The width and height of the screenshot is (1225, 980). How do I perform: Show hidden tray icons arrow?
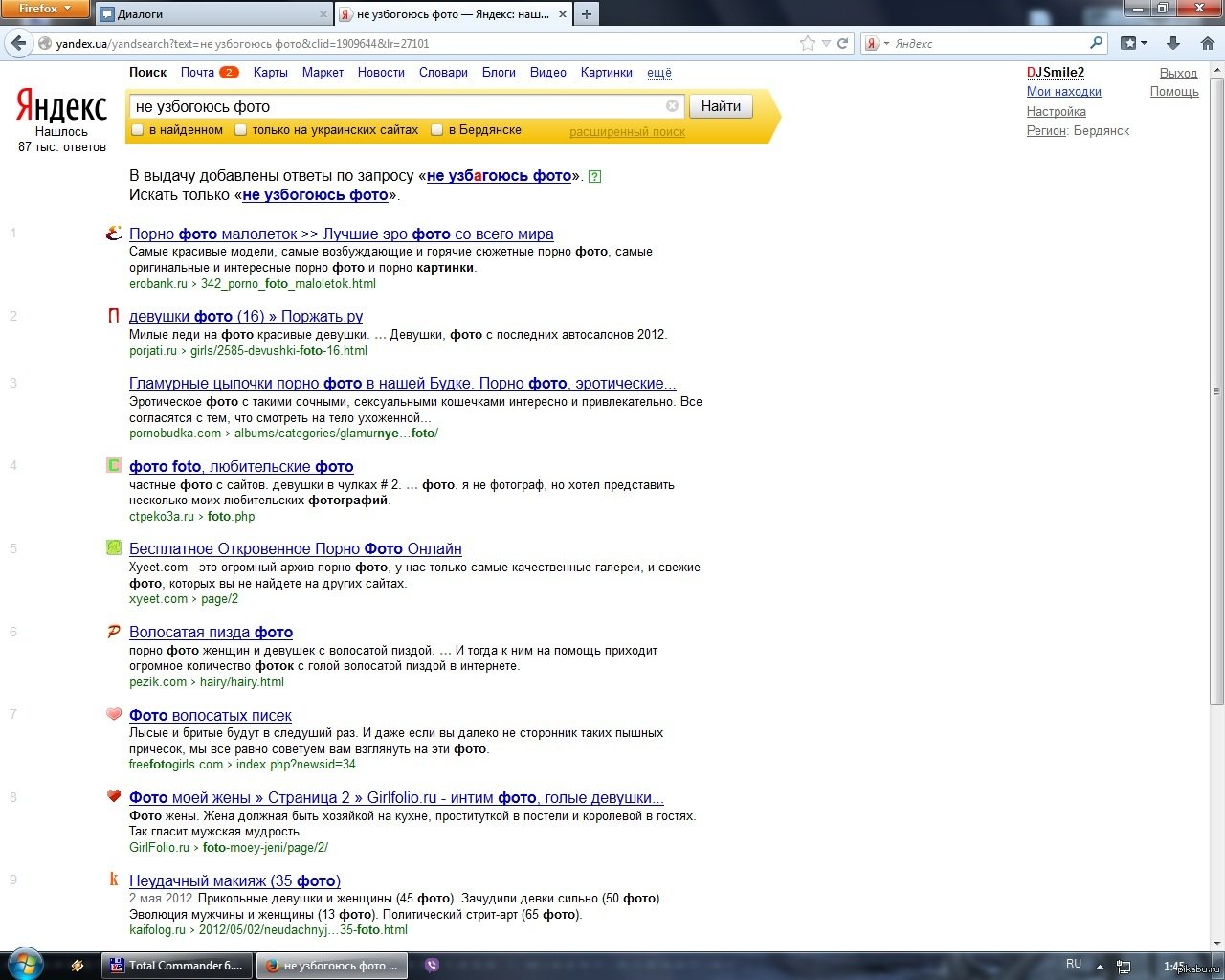(x=1100, y=967)
